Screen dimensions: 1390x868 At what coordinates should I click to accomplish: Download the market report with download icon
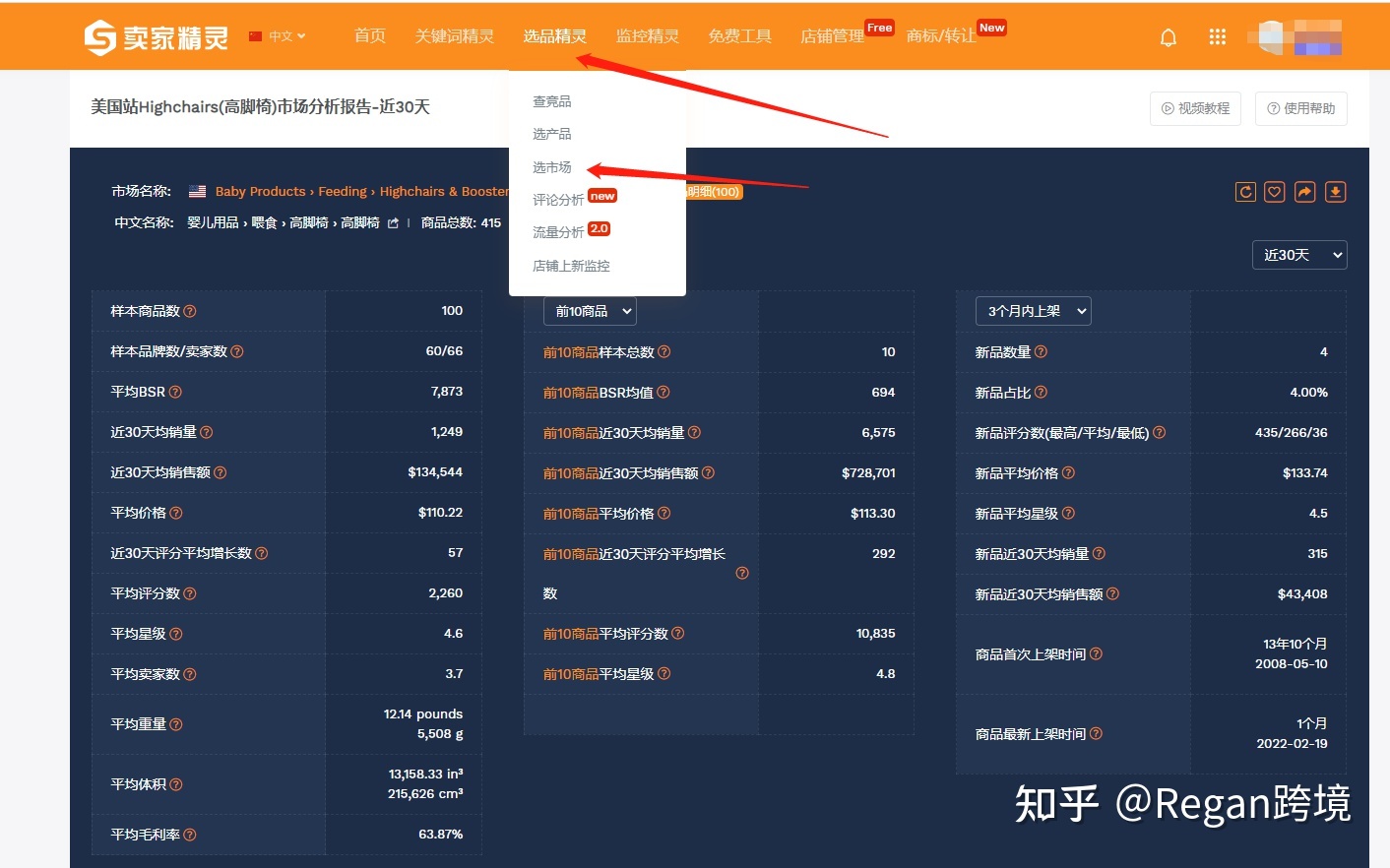(1336, 192)
